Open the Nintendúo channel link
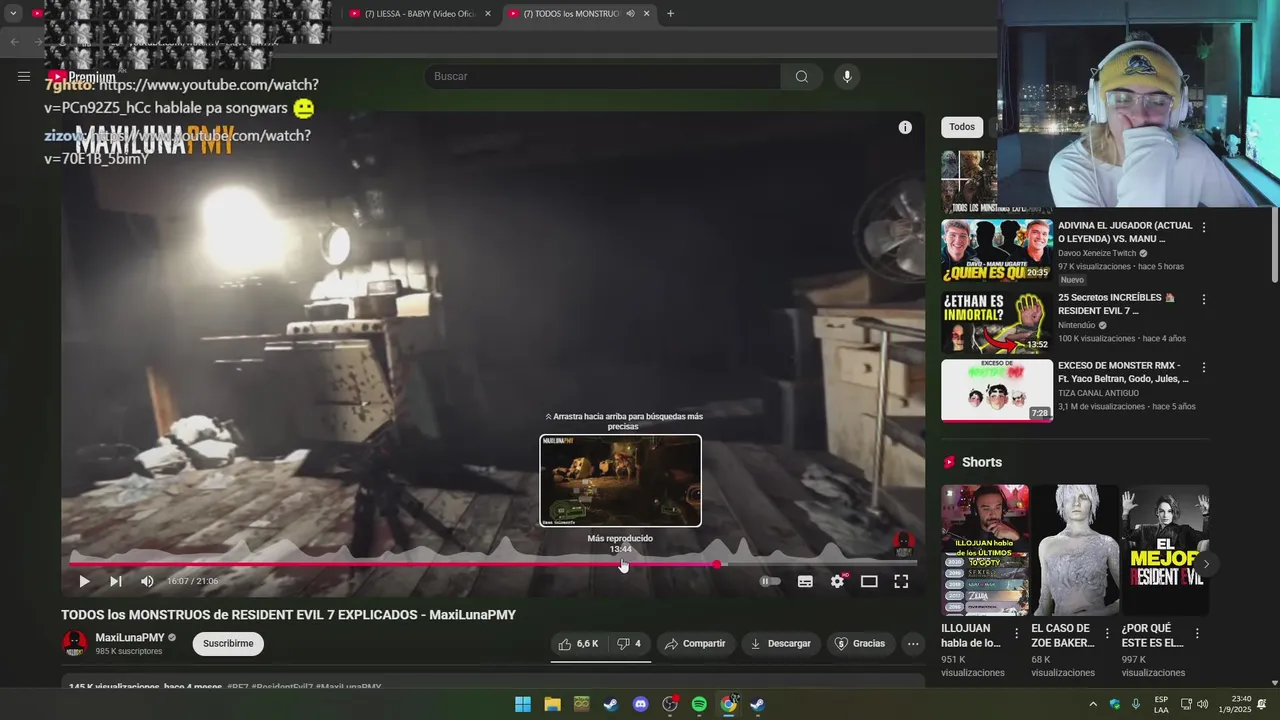 [1076, 325]
